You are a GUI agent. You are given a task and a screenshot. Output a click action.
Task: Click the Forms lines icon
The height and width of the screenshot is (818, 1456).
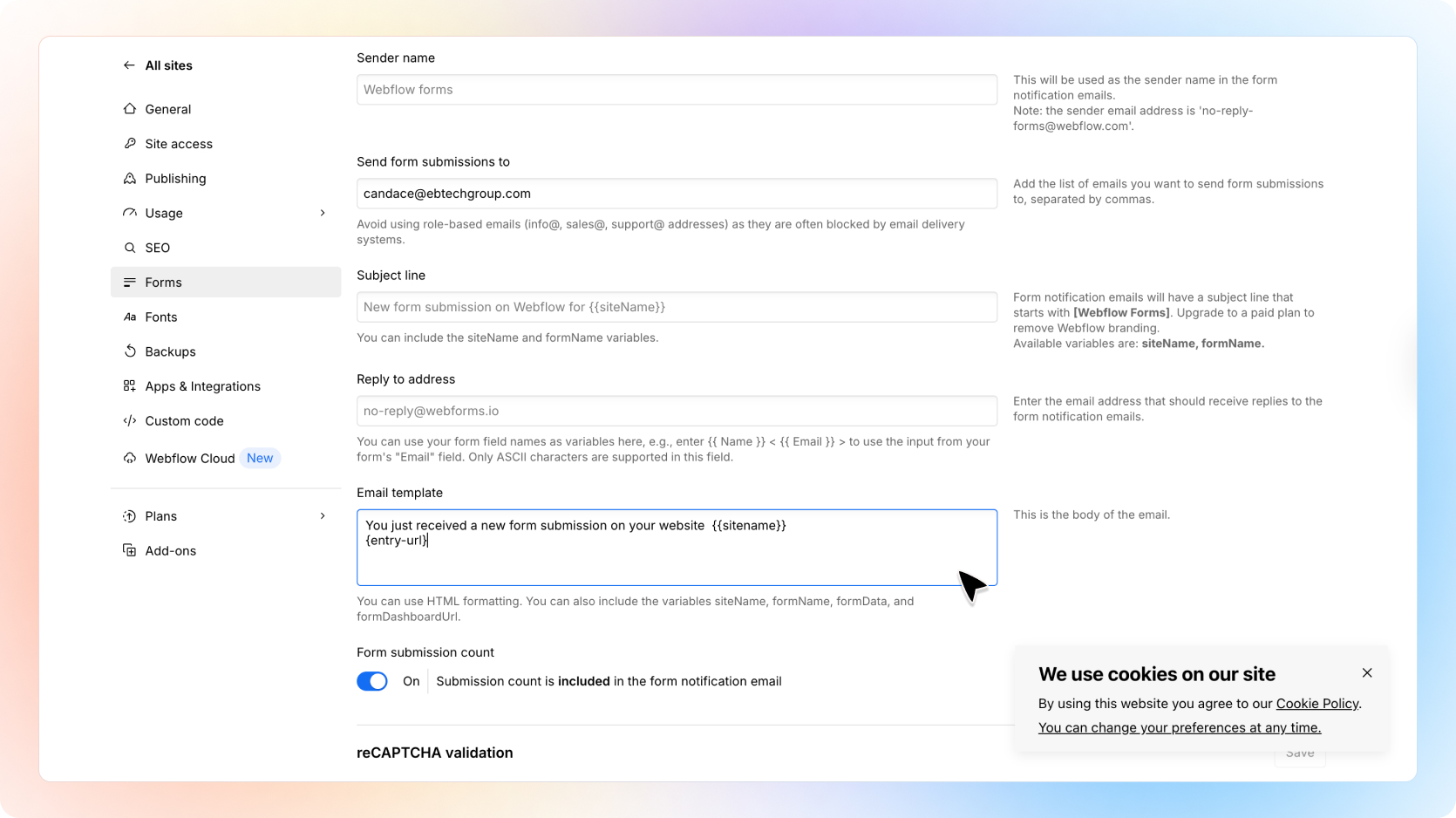pyautogui.click(x=130, y=283)
